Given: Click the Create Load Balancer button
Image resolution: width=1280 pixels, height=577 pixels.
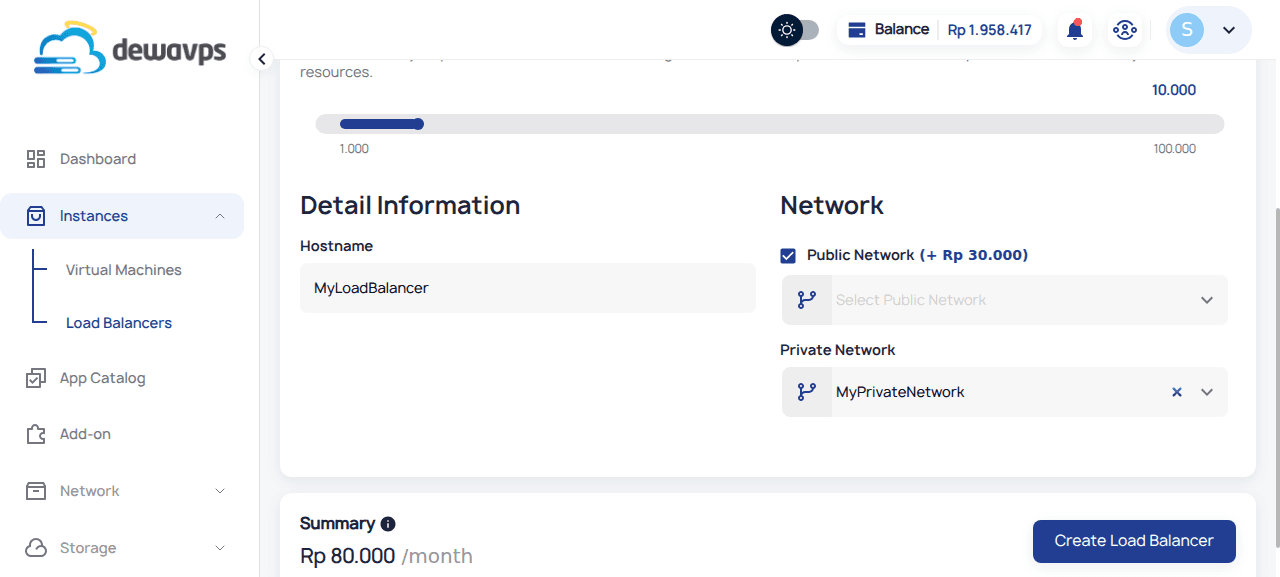Looking at the screenshot, I should [x=1134, y=541].
